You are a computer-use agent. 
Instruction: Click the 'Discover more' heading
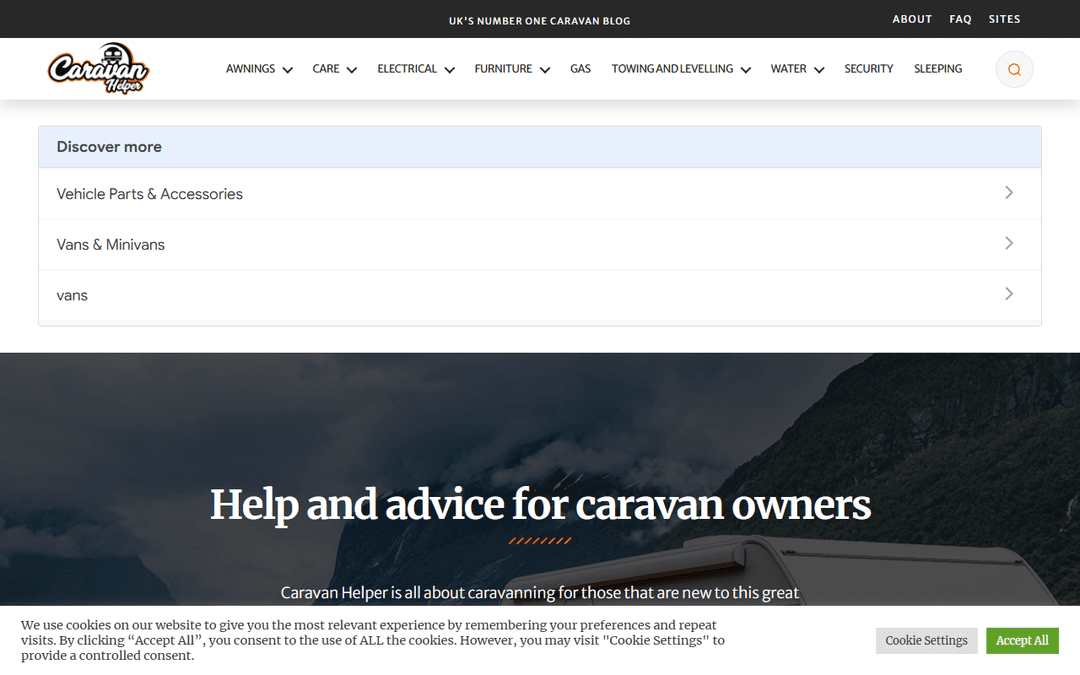(x=109, y=147)
